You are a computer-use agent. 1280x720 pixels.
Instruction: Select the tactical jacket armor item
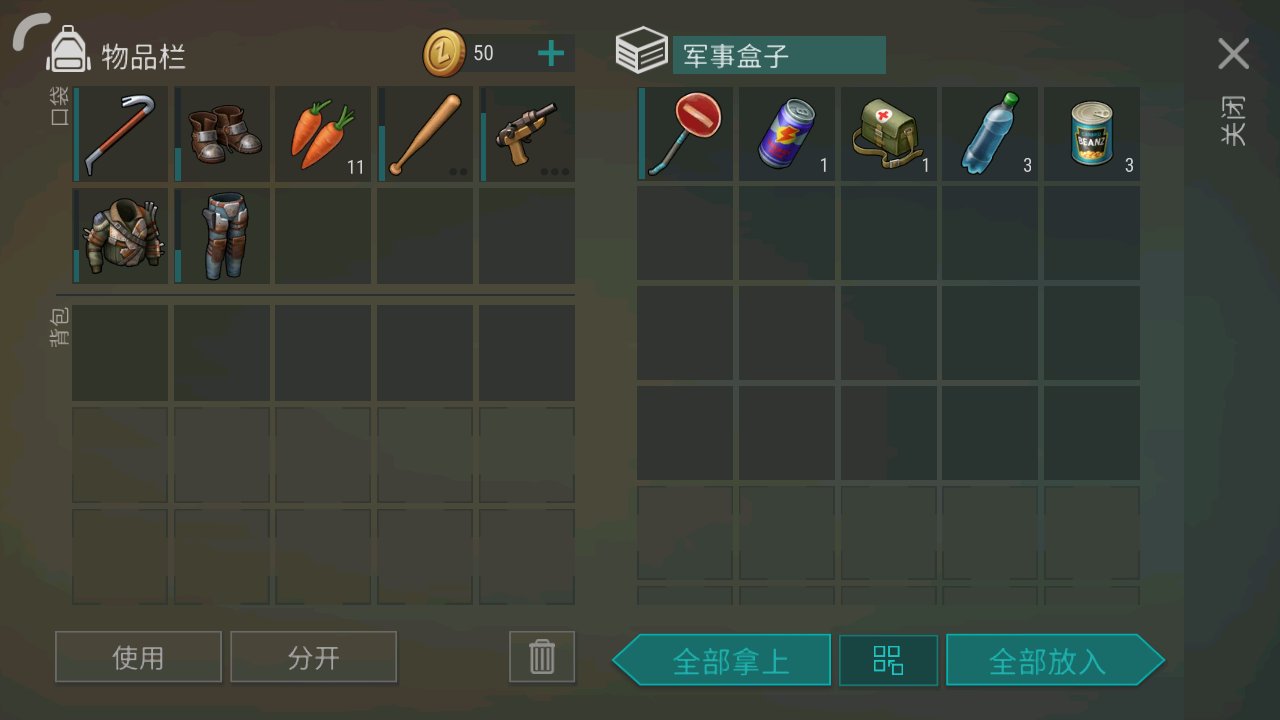(x=121, y=236)
